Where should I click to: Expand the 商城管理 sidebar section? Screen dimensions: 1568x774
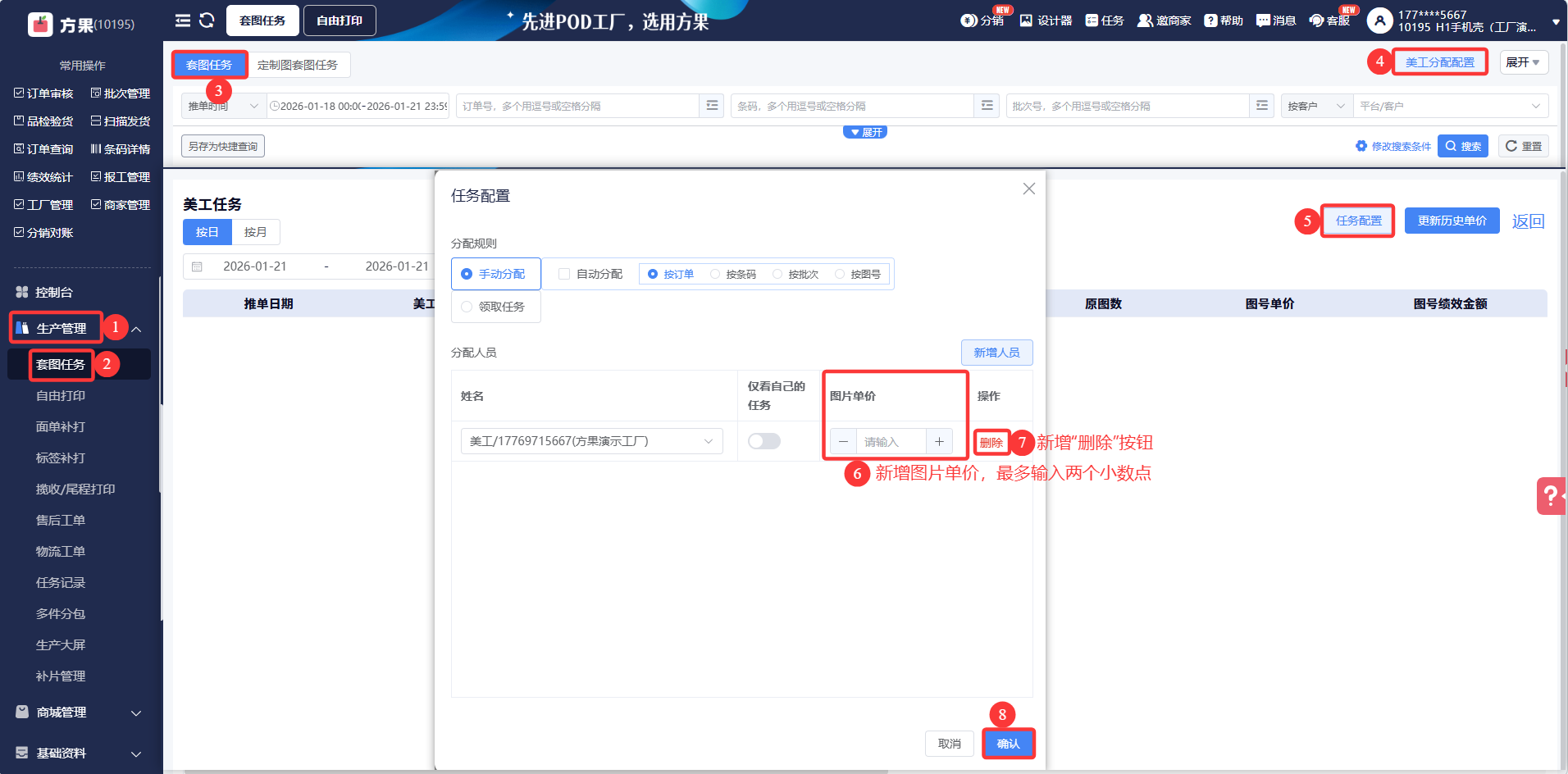click(136, 713)
